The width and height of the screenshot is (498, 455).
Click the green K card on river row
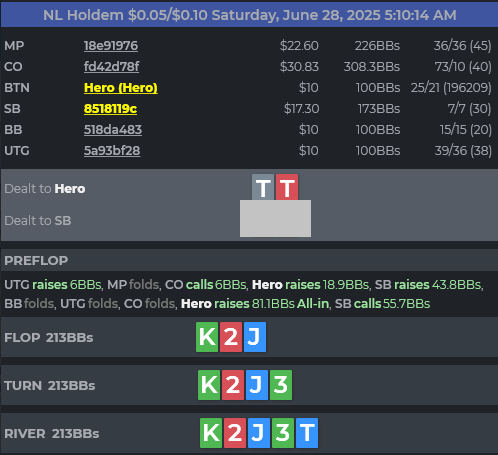coord(211,433)
